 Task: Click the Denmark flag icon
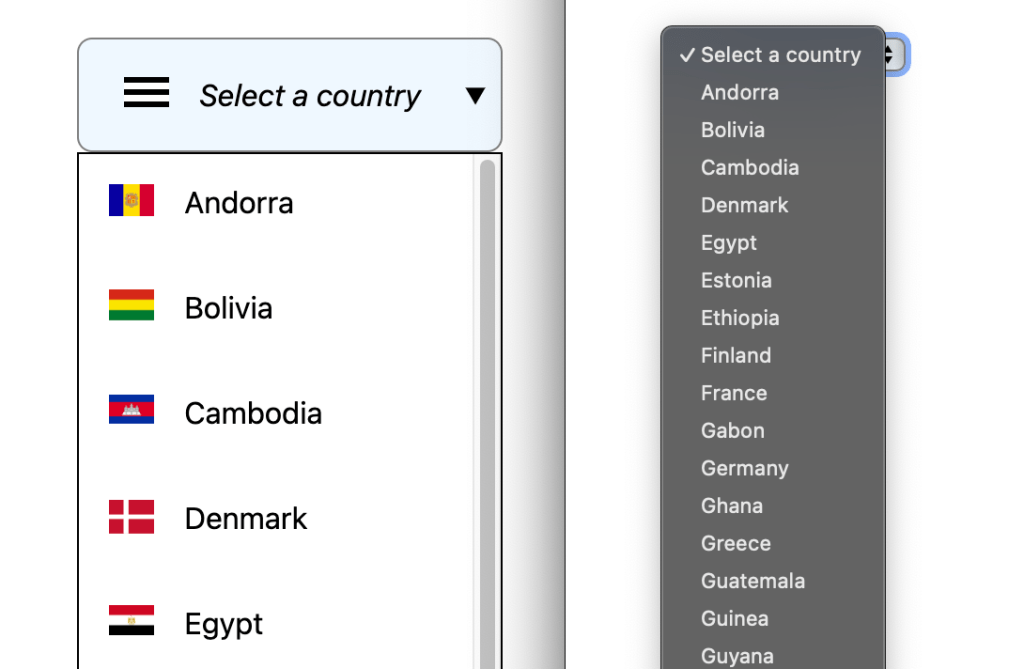[131, 515]
